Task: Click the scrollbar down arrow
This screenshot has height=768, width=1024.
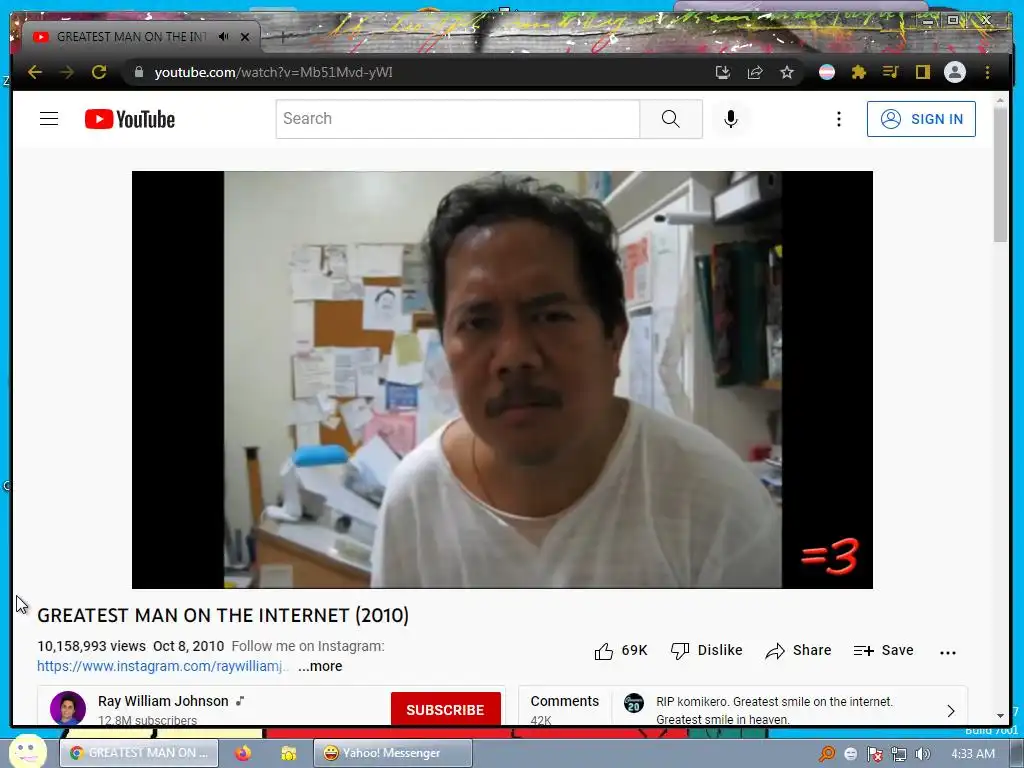Action: click(x=1000, y=716)
